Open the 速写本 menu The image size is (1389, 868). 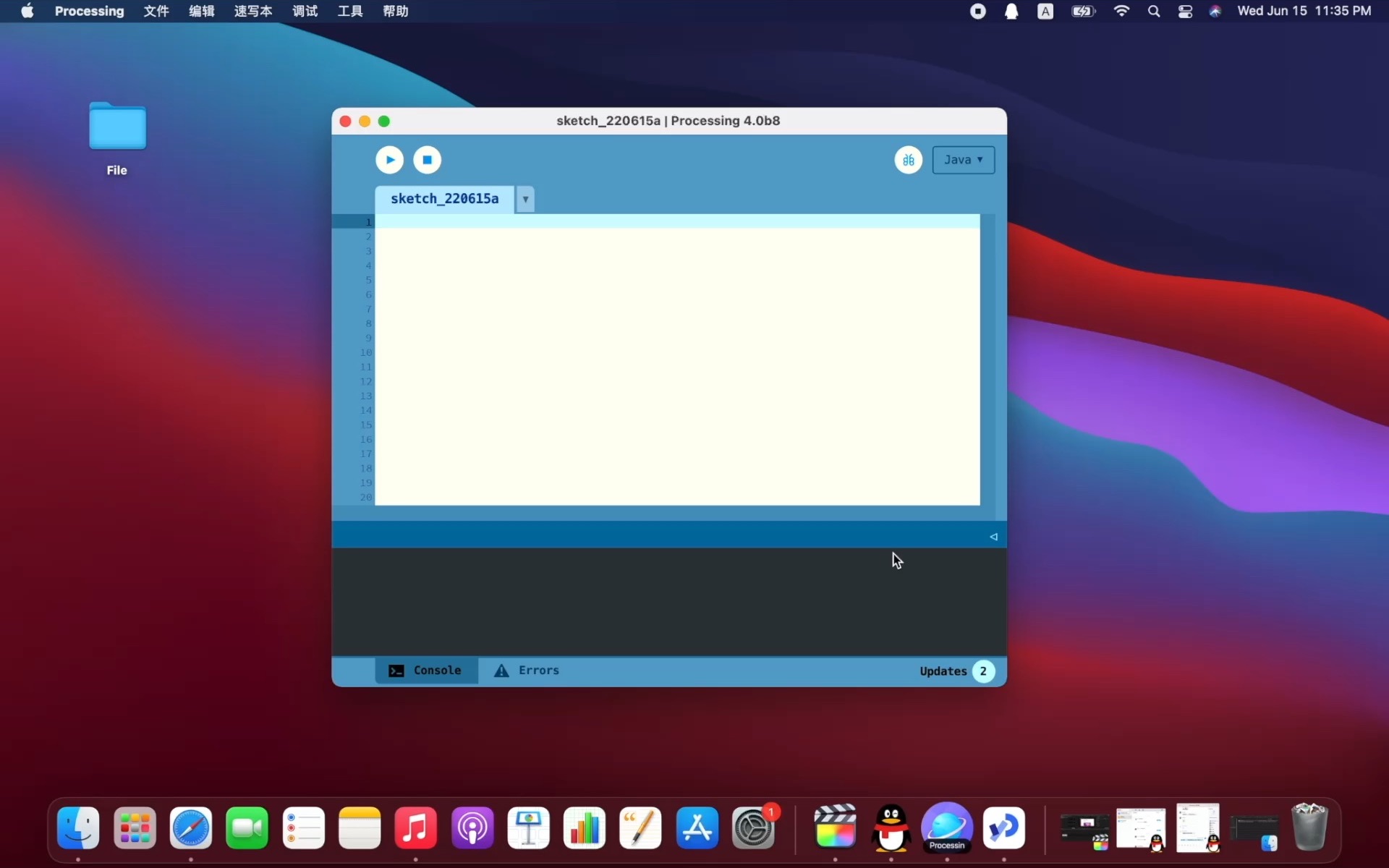coord(252,11)
